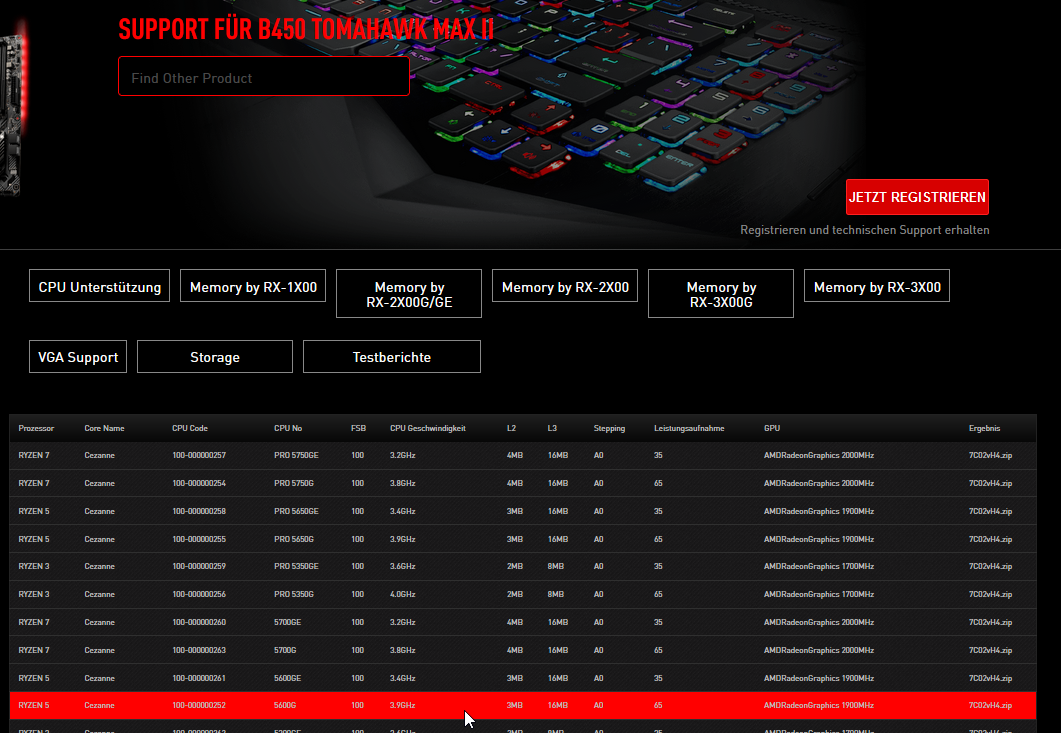Click the Prozessor column header
This screenshot has height=733, width=1061.
click(36, 428)
